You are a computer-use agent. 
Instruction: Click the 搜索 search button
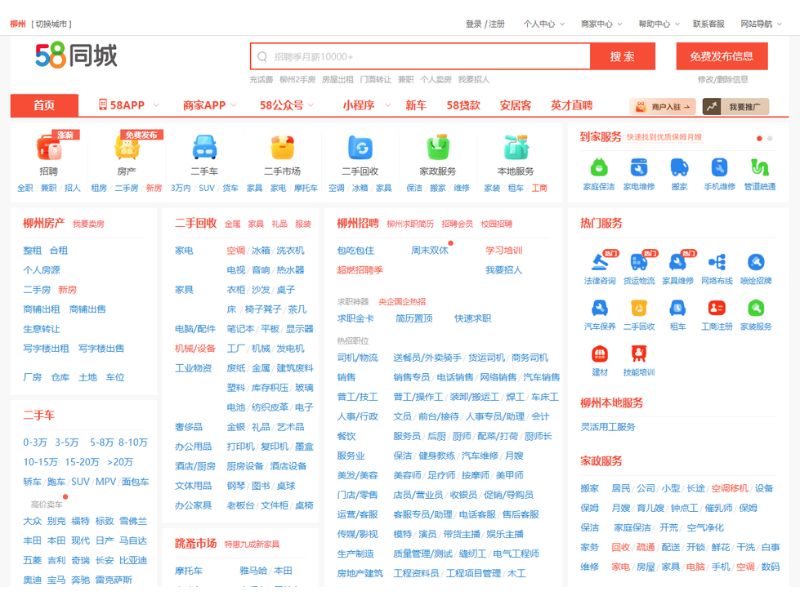[x=622, y=56]
